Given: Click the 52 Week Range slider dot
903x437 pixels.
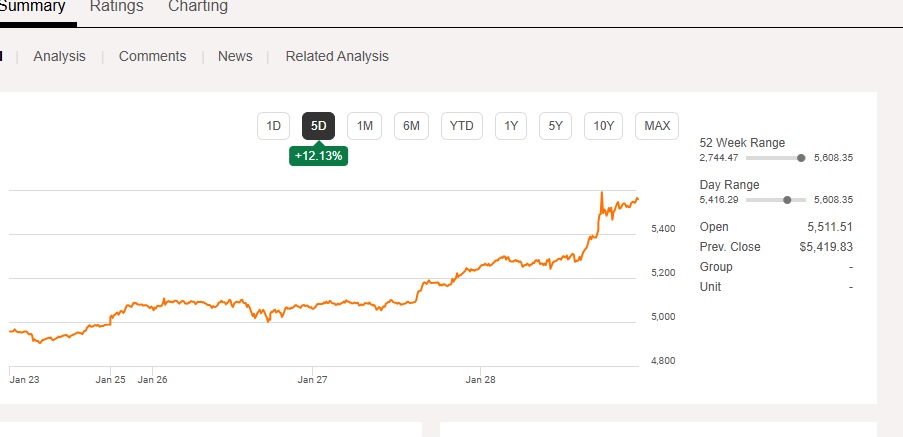Looking at the screenshot, I should [x=801, y=158].
